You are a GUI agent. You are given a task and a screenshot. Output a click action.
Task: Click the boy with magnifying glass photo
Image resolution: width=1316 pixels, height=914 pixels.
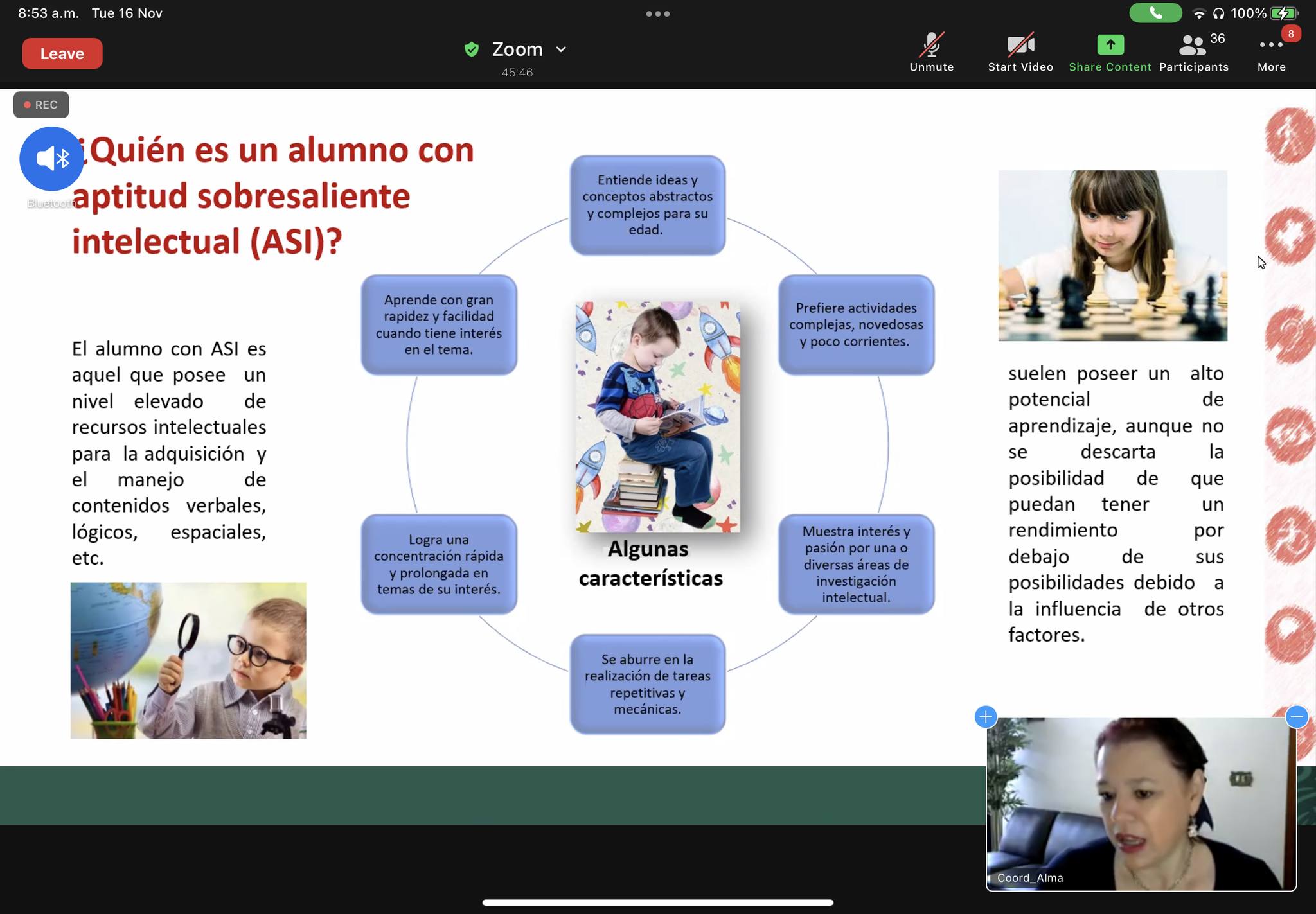click(188, 660)
